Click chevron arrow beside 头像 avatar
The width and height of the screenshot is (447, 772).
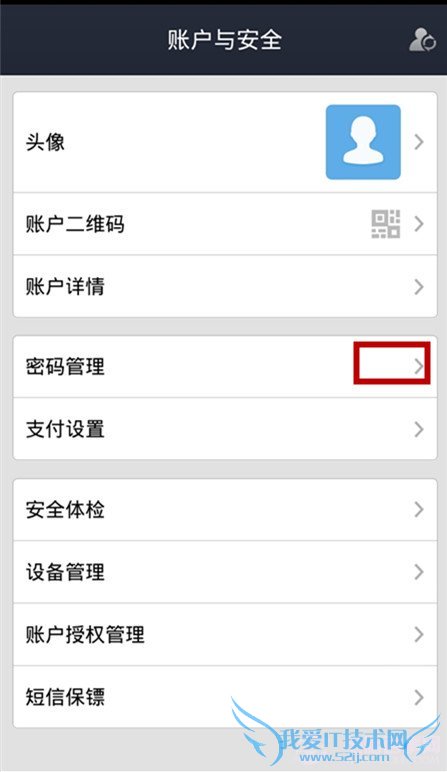click(419, 142)
